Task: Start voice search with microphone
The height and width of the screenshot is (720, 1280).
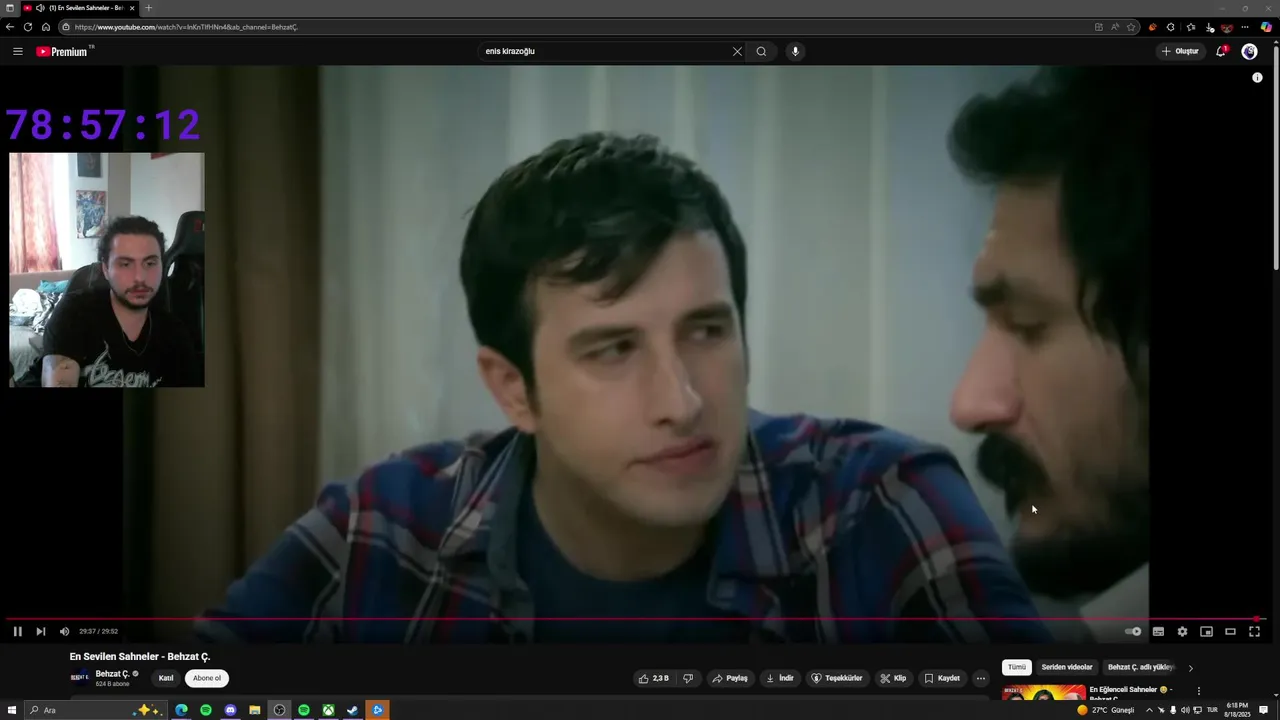Action: [795, 51]
